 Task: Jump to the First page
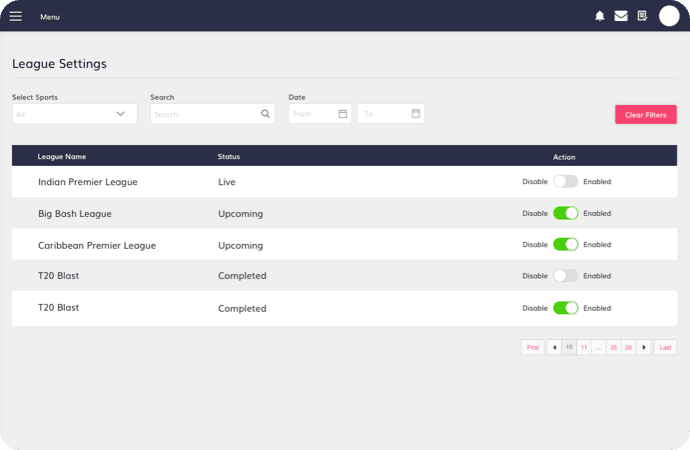(532, 347)
